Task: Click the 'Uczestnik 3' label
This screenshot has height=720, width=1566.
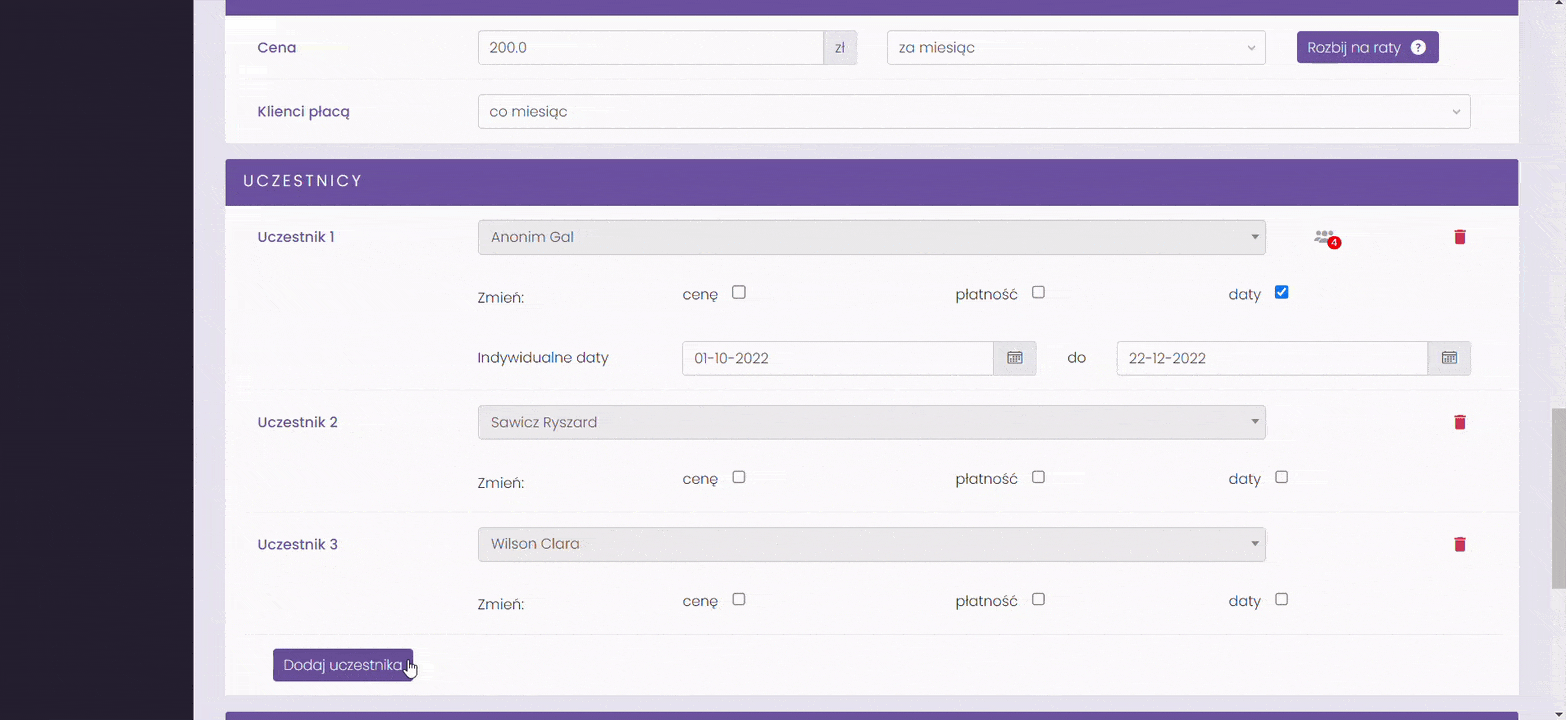Action: tap(297, 544)
